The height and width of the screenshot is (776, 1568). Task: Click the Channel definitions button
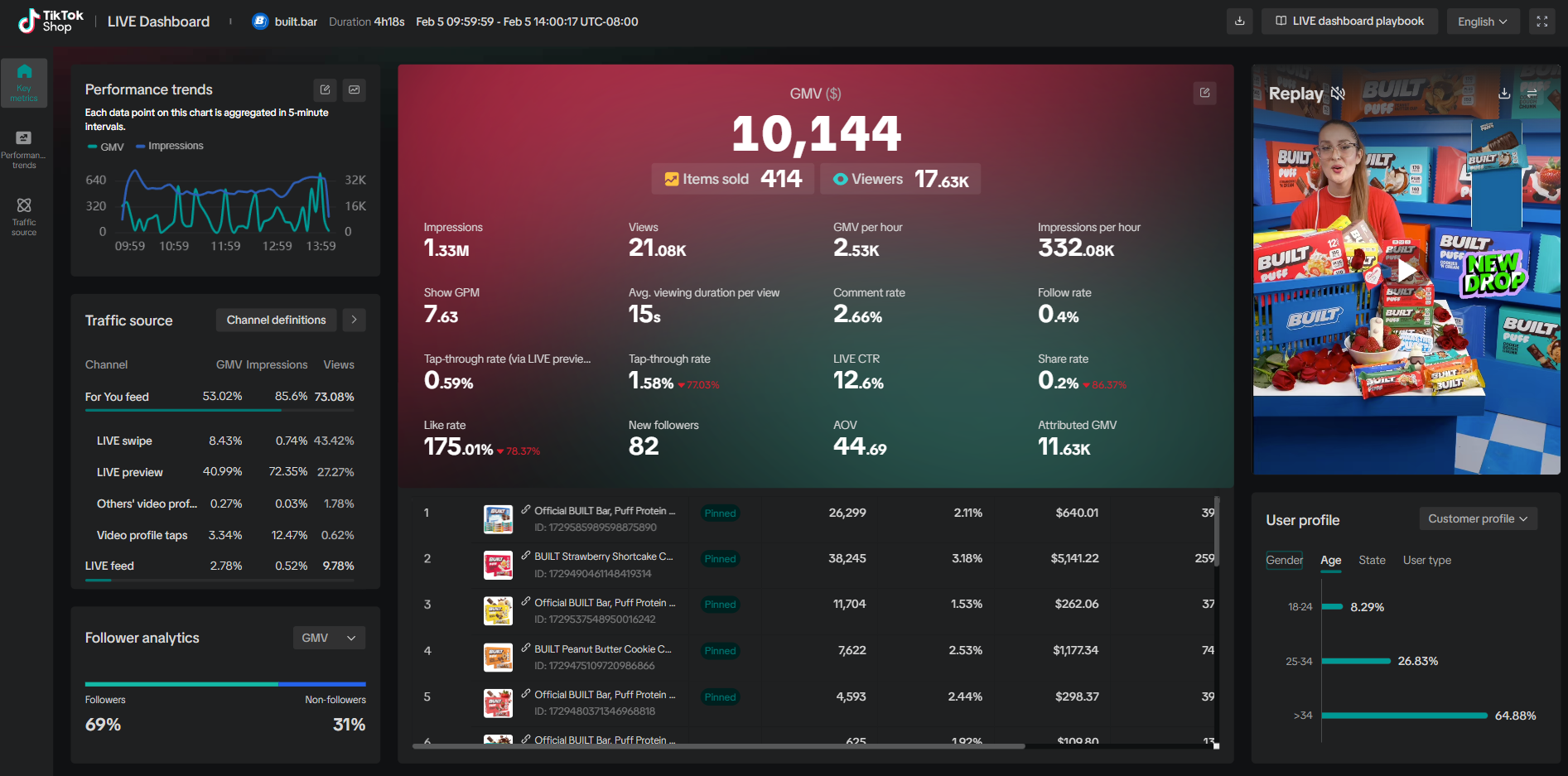pyautogui.click(x=277, y=320)
